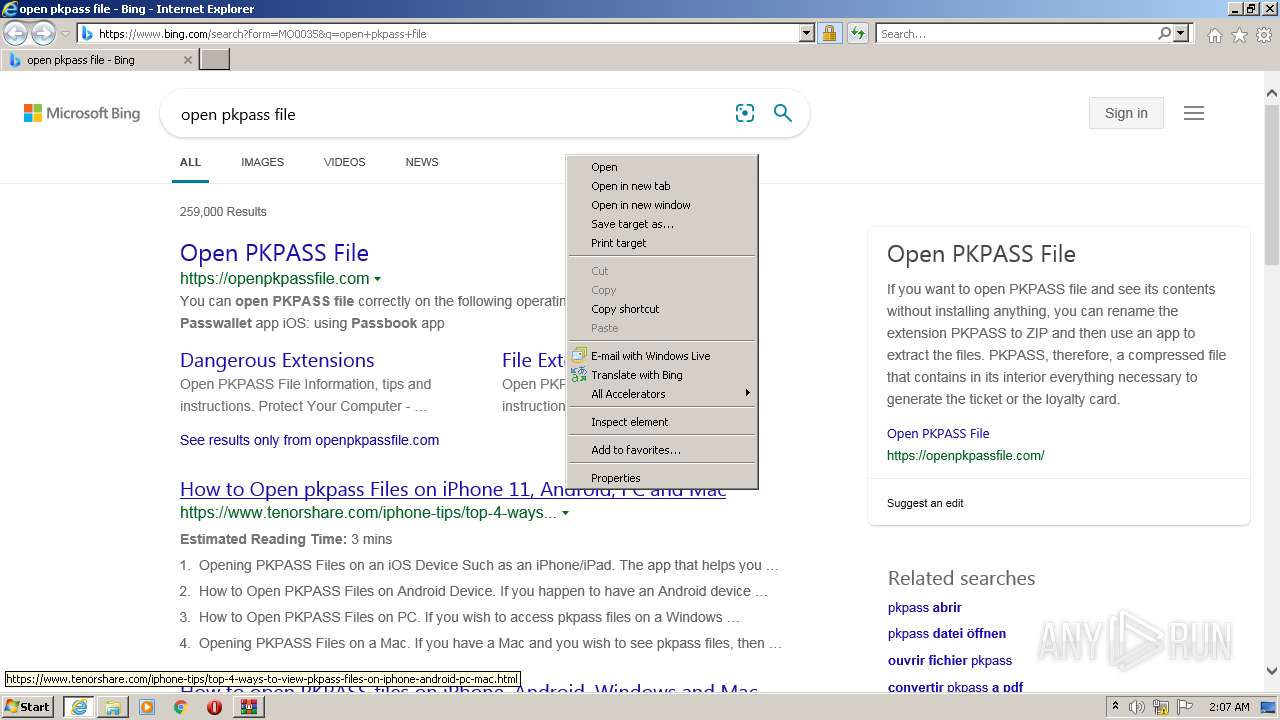Image resolution: width=1280 pixels, height=720 pixels.
Task: Click the IE forward navigation arrow
Action: click(43, 33)
